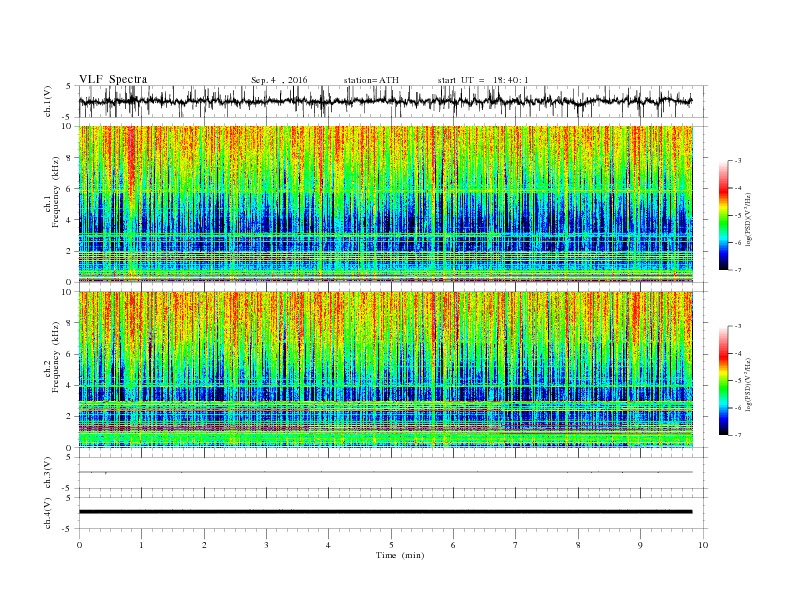Screen dimensions: 792x612
Task: Click the "10" tick on the time axis
Action: [703, 545]
